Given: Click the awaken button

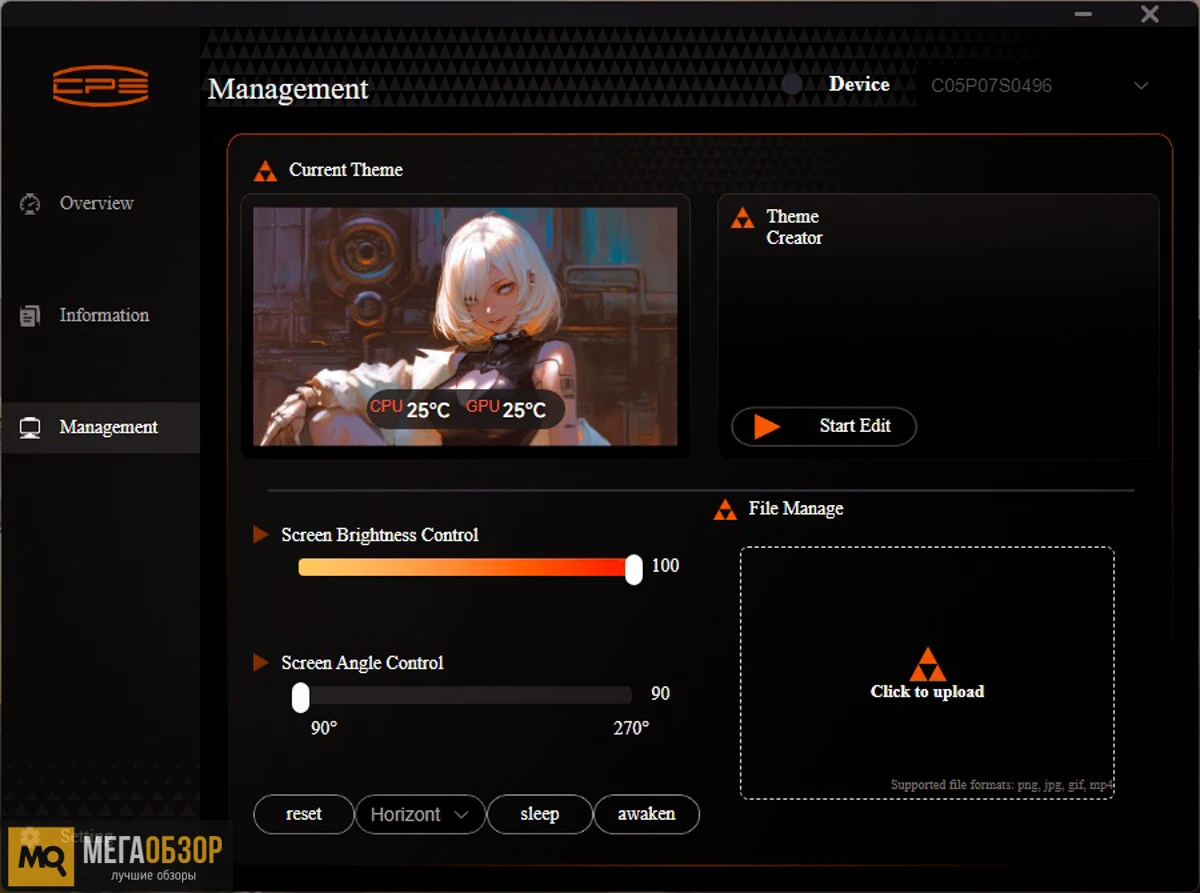Looking at the screenshot, I should (646, 814).
